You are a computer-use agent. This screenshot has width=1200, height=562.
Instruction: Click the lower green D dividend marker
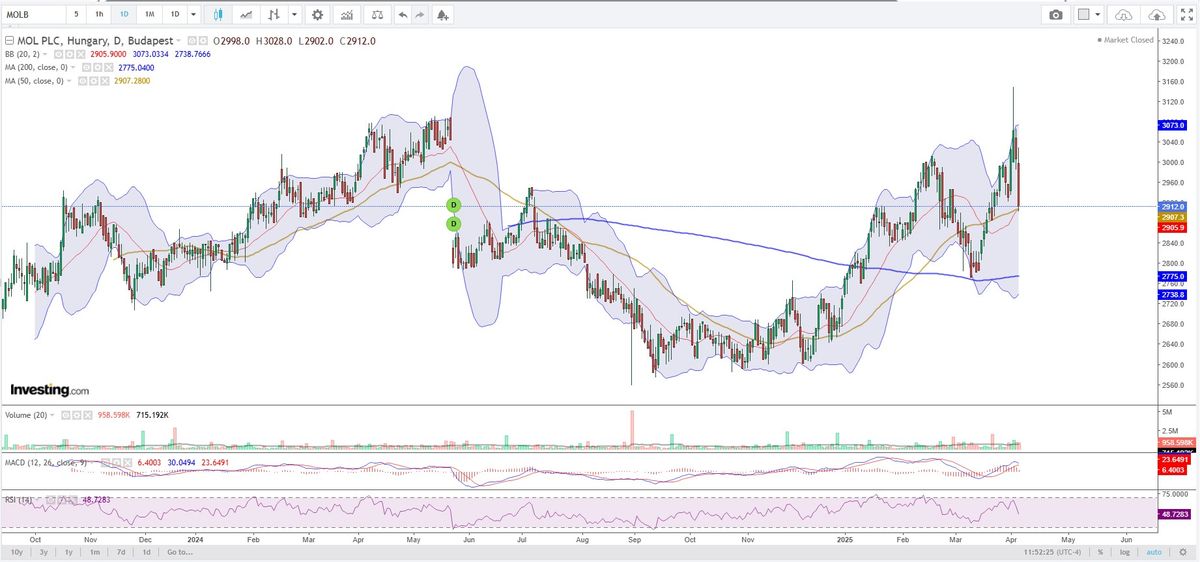[454, 224]
